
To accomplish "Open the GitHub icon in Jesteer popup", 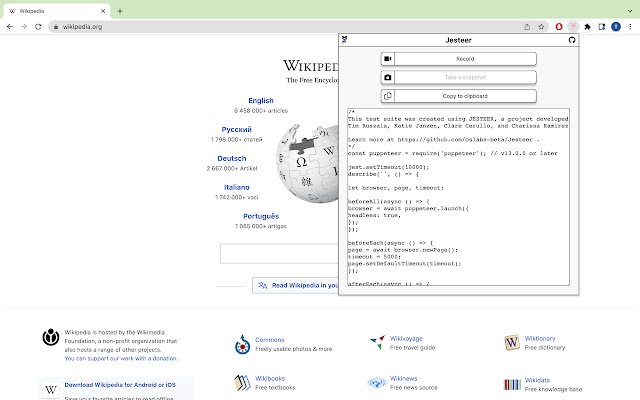I will [572, 40].
